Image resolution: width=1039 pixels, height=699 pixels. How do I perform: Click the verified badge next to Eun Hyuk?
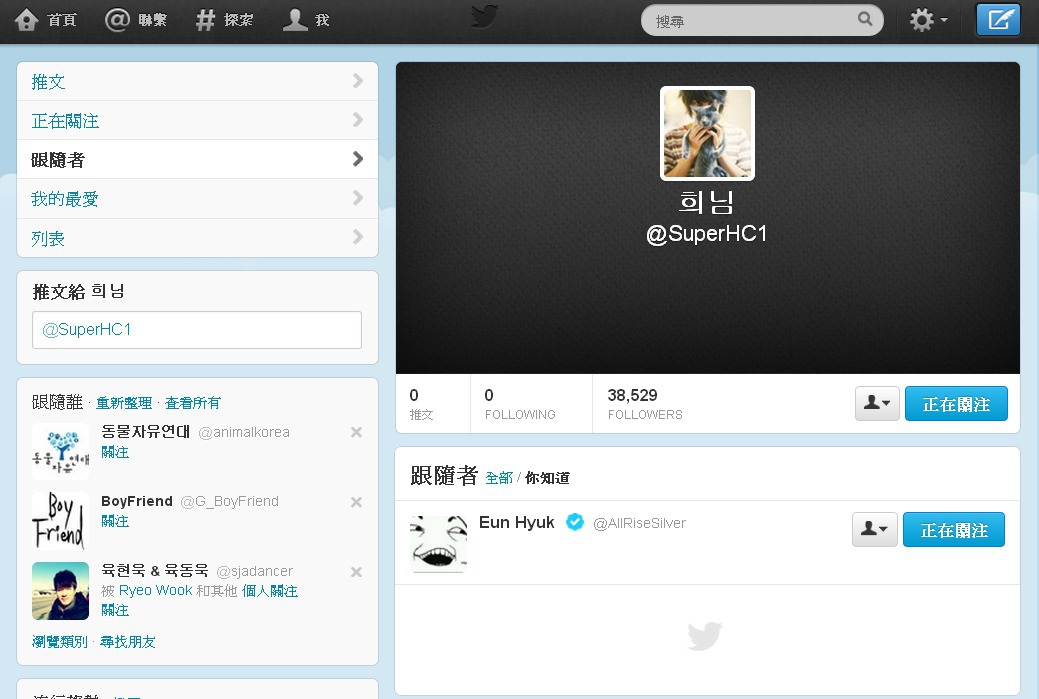pyautogui.click(x=574, y=522)
